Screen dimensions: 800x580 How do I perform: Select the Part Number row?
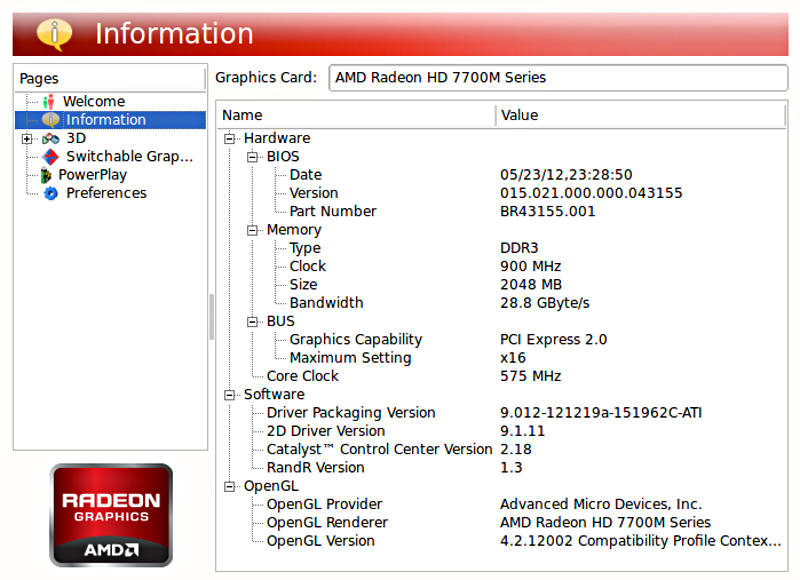pyautogui.click(x=504, y=212)
